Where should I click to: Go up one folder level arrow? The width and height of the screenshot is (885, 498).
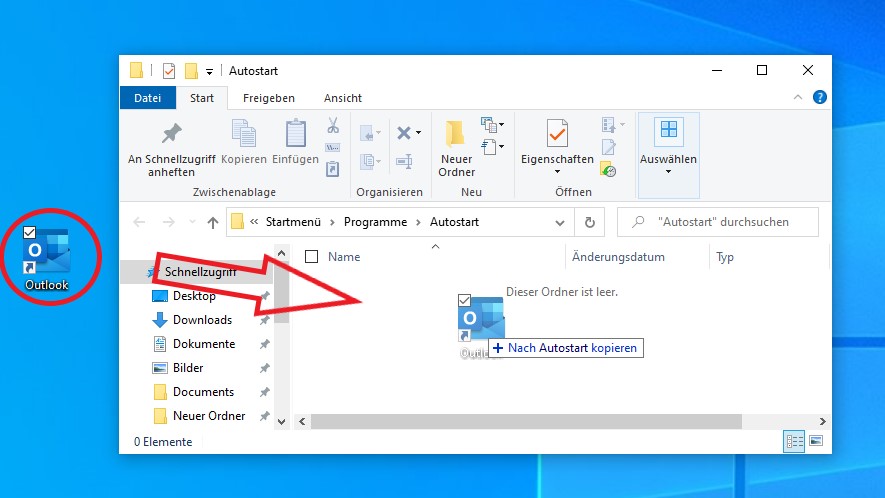[213, 222]
